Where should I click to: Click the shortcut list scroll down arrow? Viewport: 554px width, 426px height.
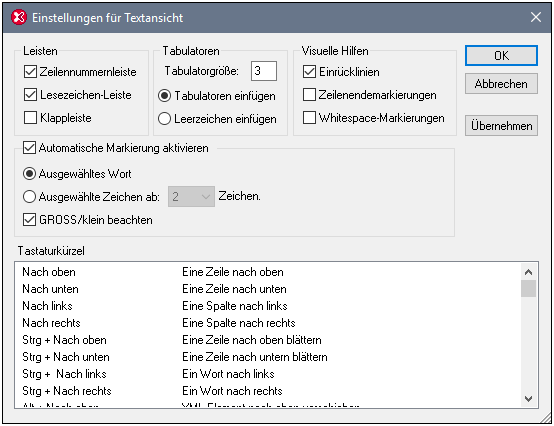(529, 399)
